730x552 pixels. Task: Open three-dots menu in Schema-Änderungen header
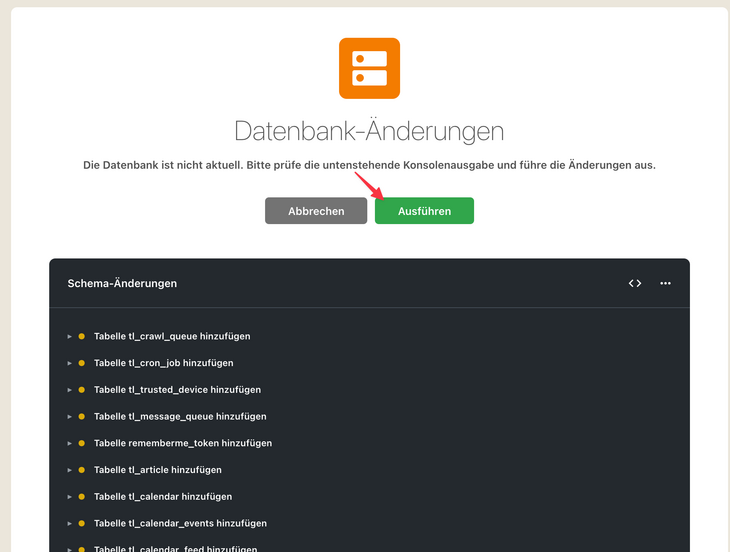(665, 283)
